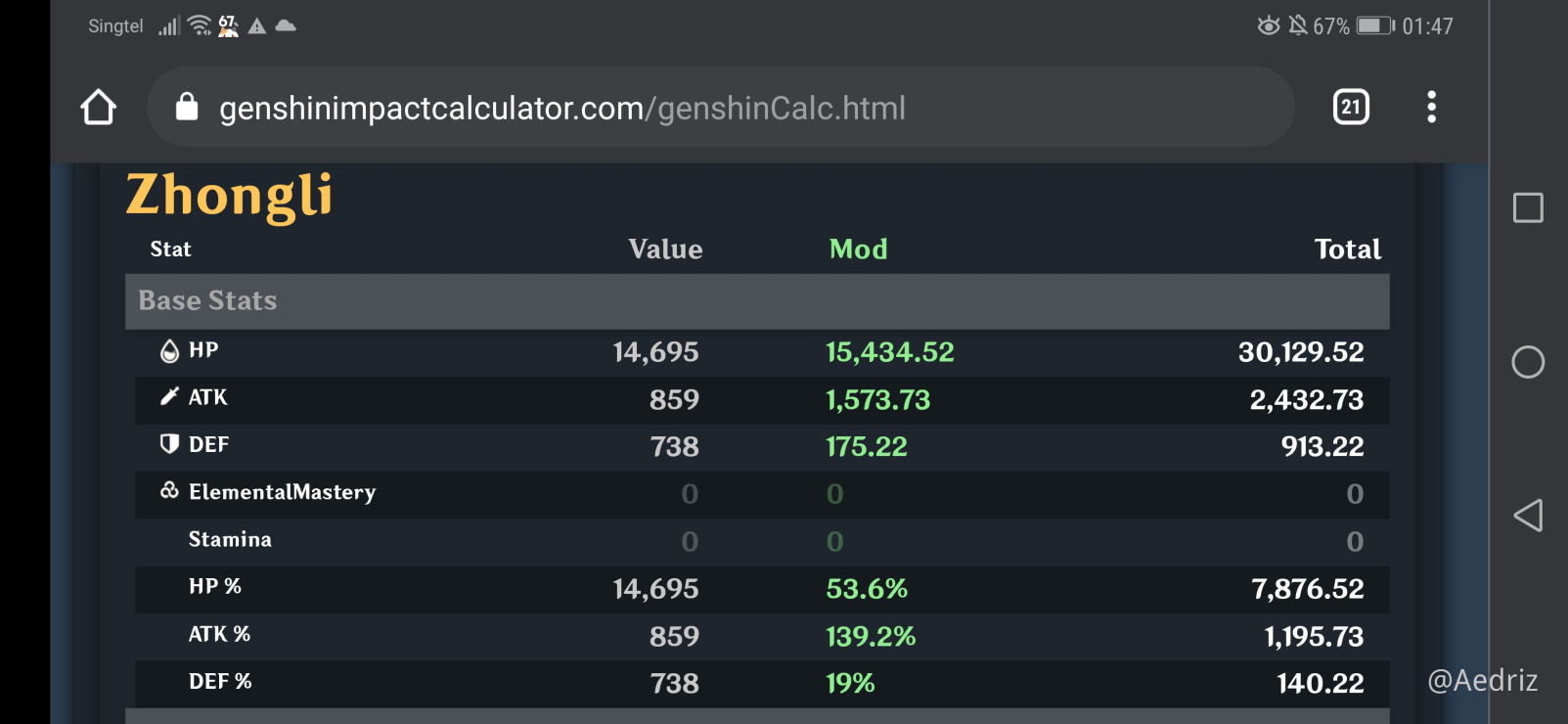Click the ATK sword icon
Image resolution: width=1568 pixels, height=724 pixels.
[x=169, y=396]
